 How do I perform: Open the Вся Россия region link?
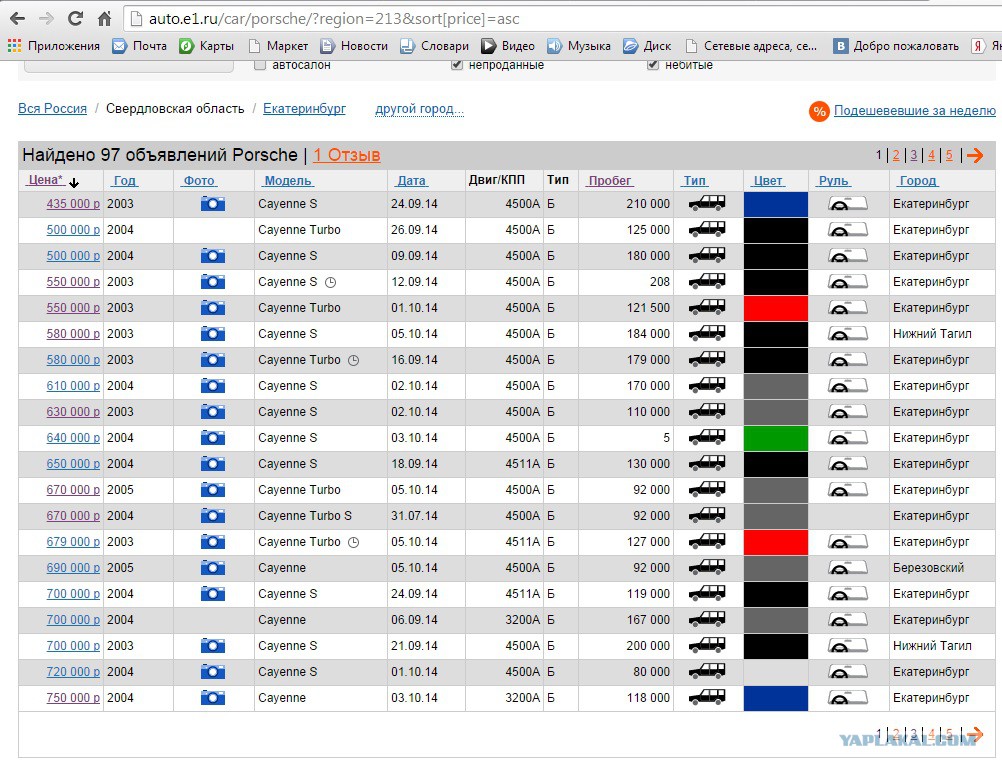tap(52, 109)
